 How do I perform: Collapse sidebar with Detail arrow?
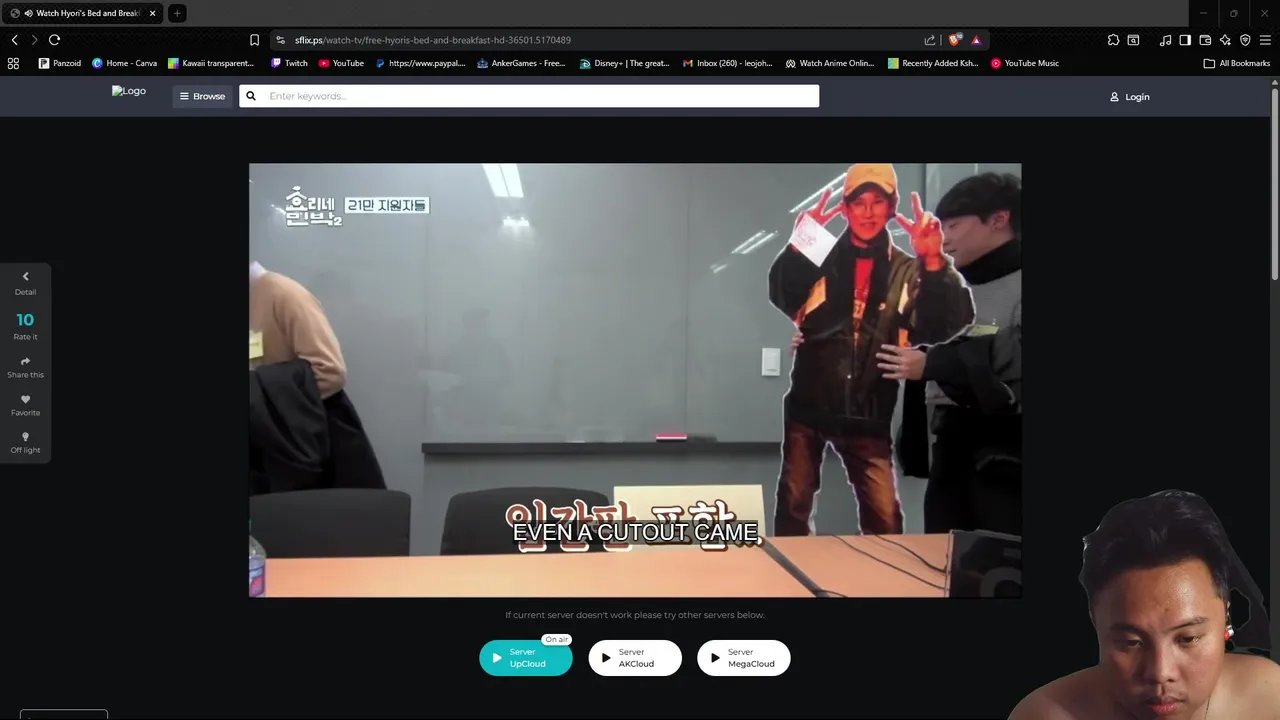click(25, 283)
